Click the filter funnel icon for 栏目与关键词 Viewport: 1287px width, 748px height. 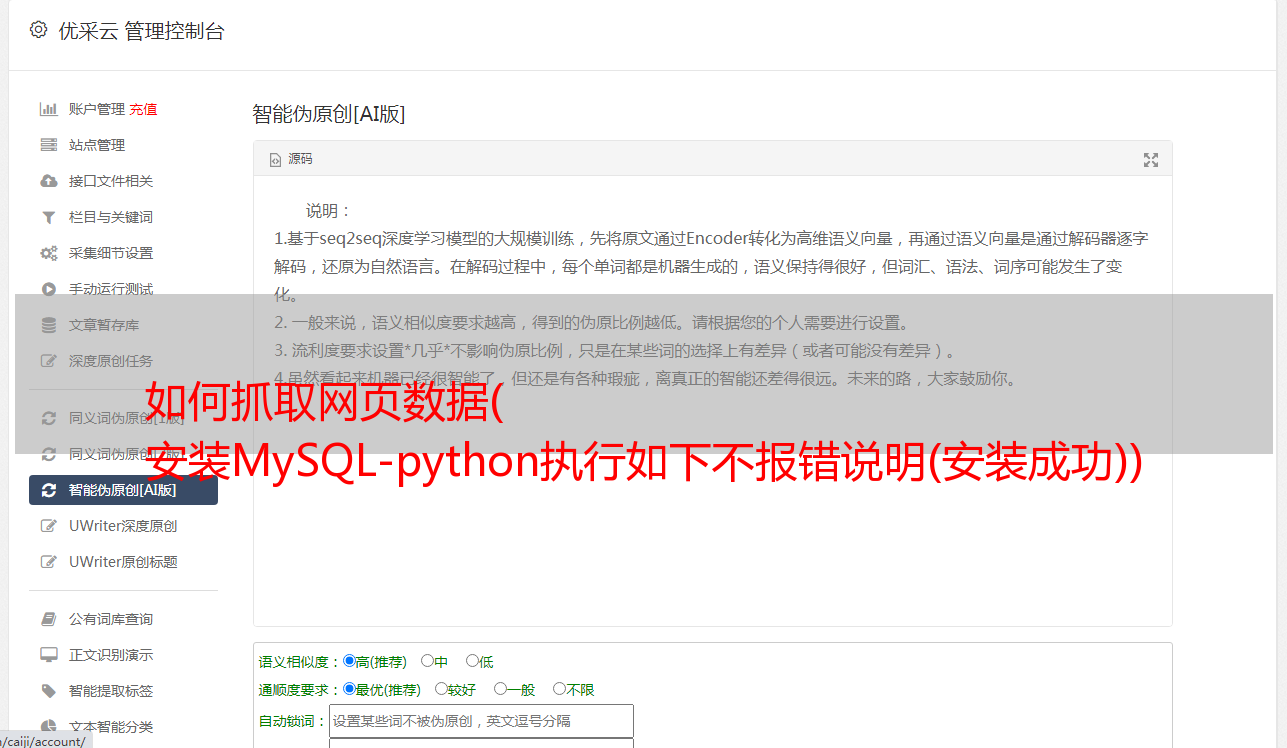(48, 217)
